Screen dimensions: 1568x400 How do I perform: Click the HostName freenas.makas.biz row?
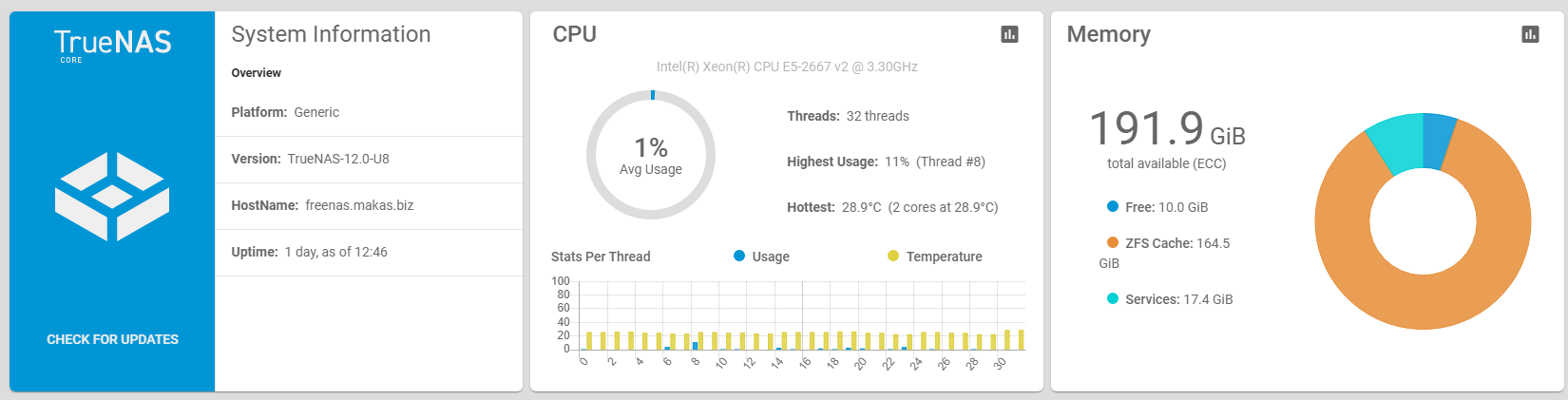tap(369, 206)
